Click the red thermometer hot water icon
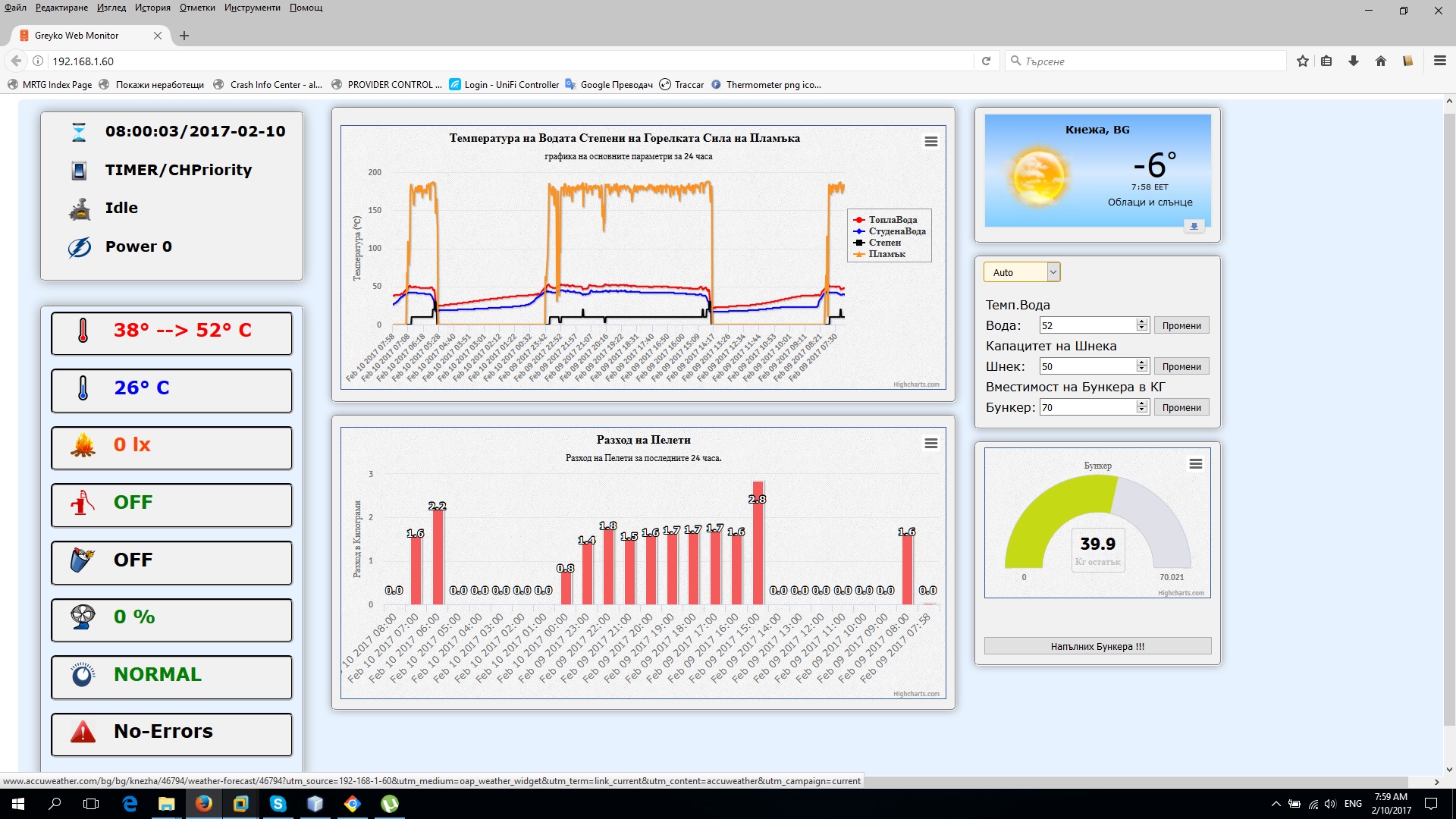Viewport: 1456px width, 819px height. [x=83, y=331]
